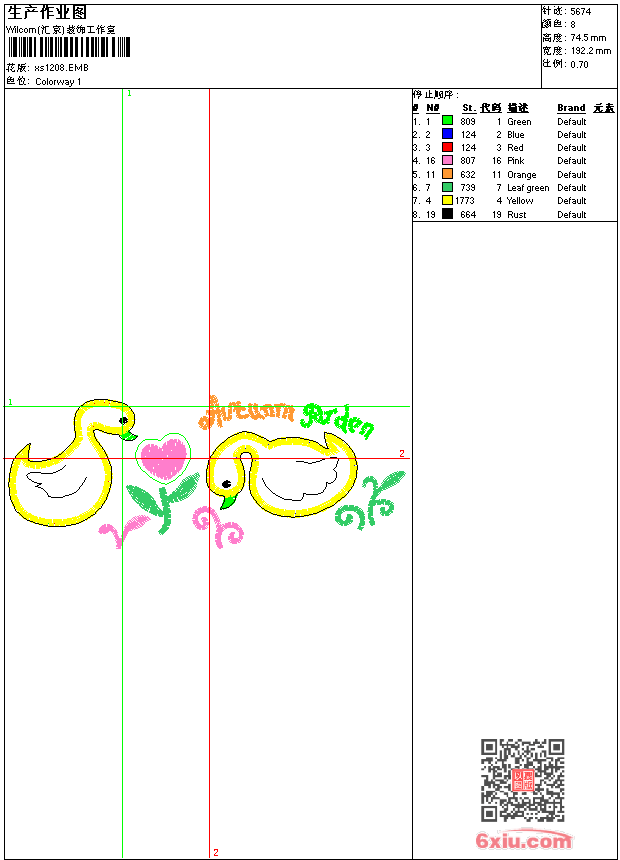Select the 'Pink' description text
Screen dimensions: 620x860
tap(516, 161)
